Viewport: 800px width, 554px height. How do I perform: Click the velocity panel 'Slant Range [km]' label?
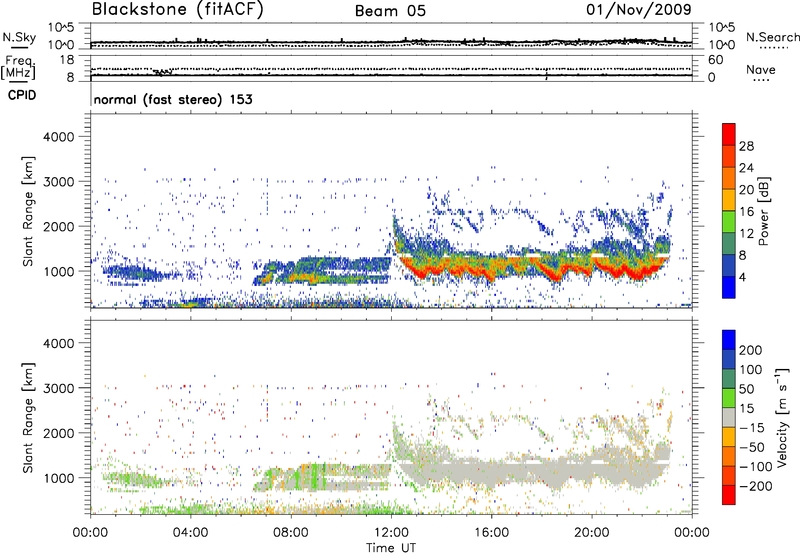pyautogui.click(x=28, y=418)
